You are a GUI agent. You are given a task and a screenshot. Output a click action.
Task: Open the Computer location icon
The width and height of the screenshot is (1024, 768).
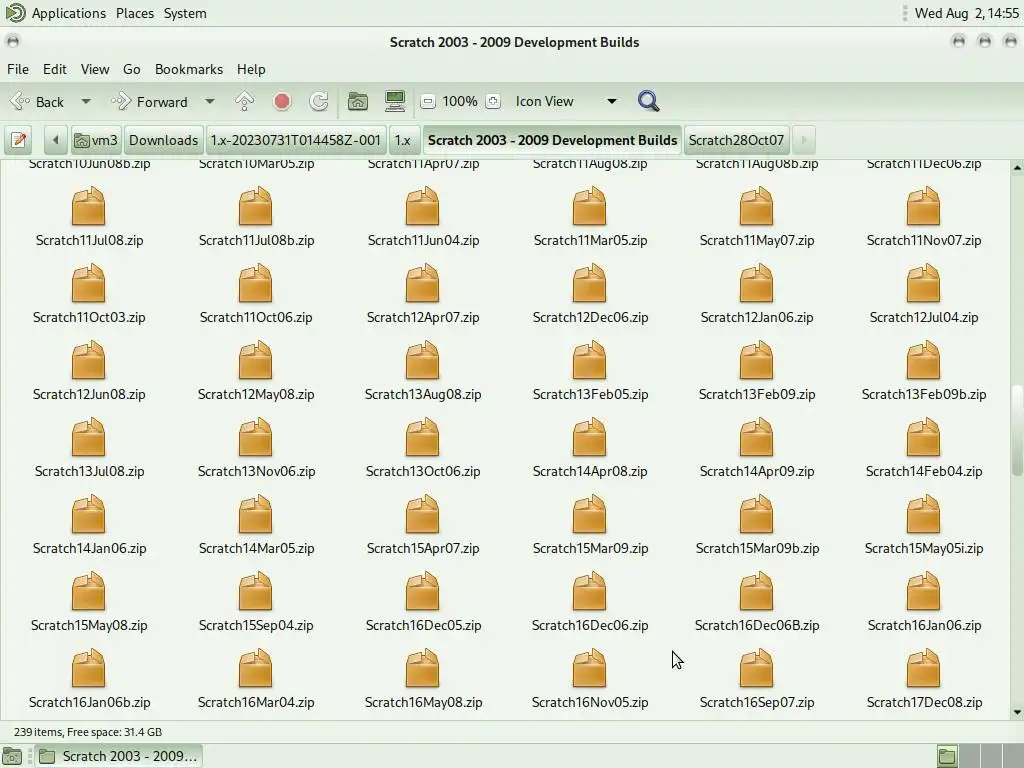click(x=394, y=101)
